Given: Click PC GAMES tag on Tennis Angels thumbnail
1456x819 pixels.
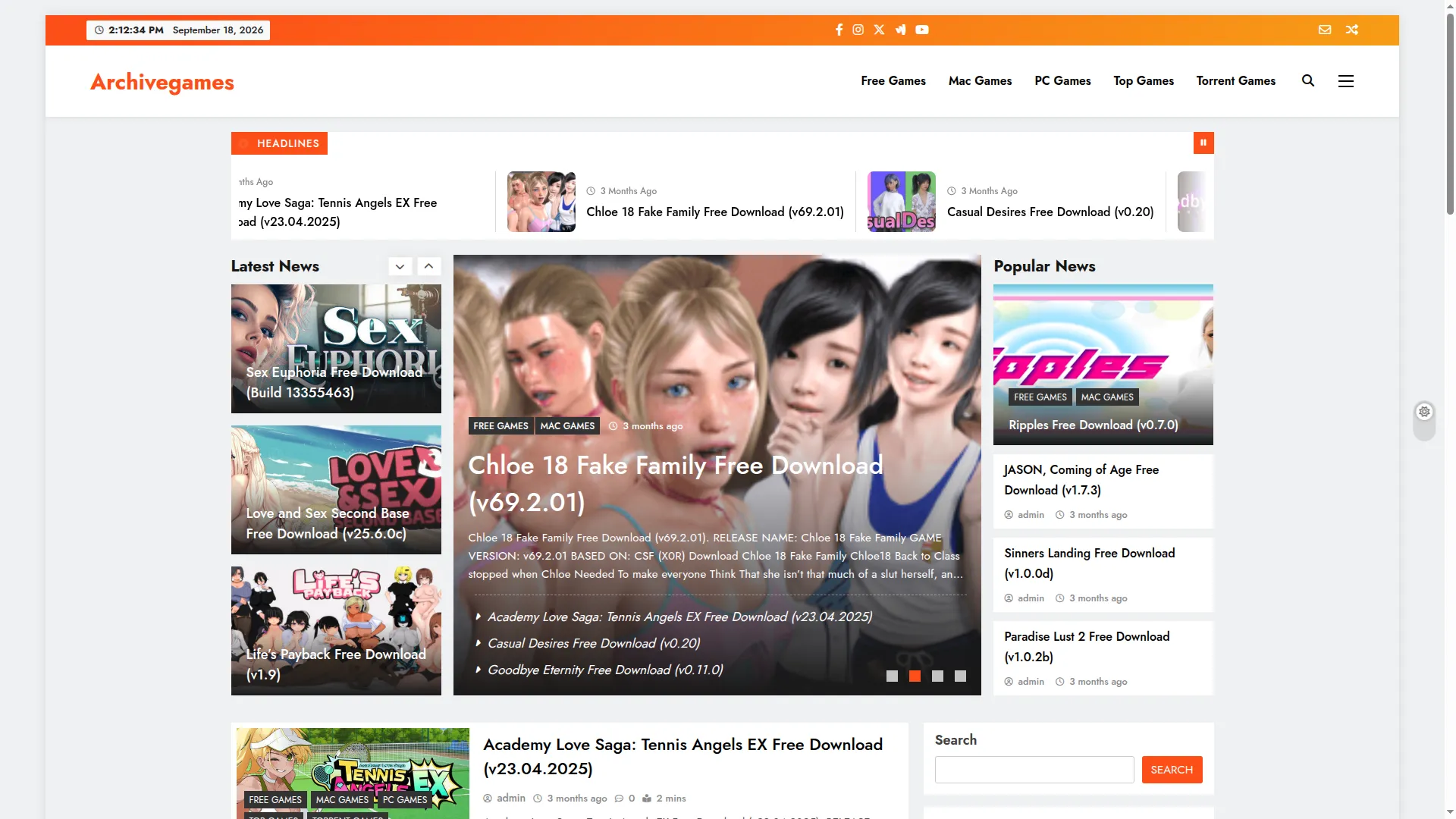Looking at the screenshot, I should [405, 800].
